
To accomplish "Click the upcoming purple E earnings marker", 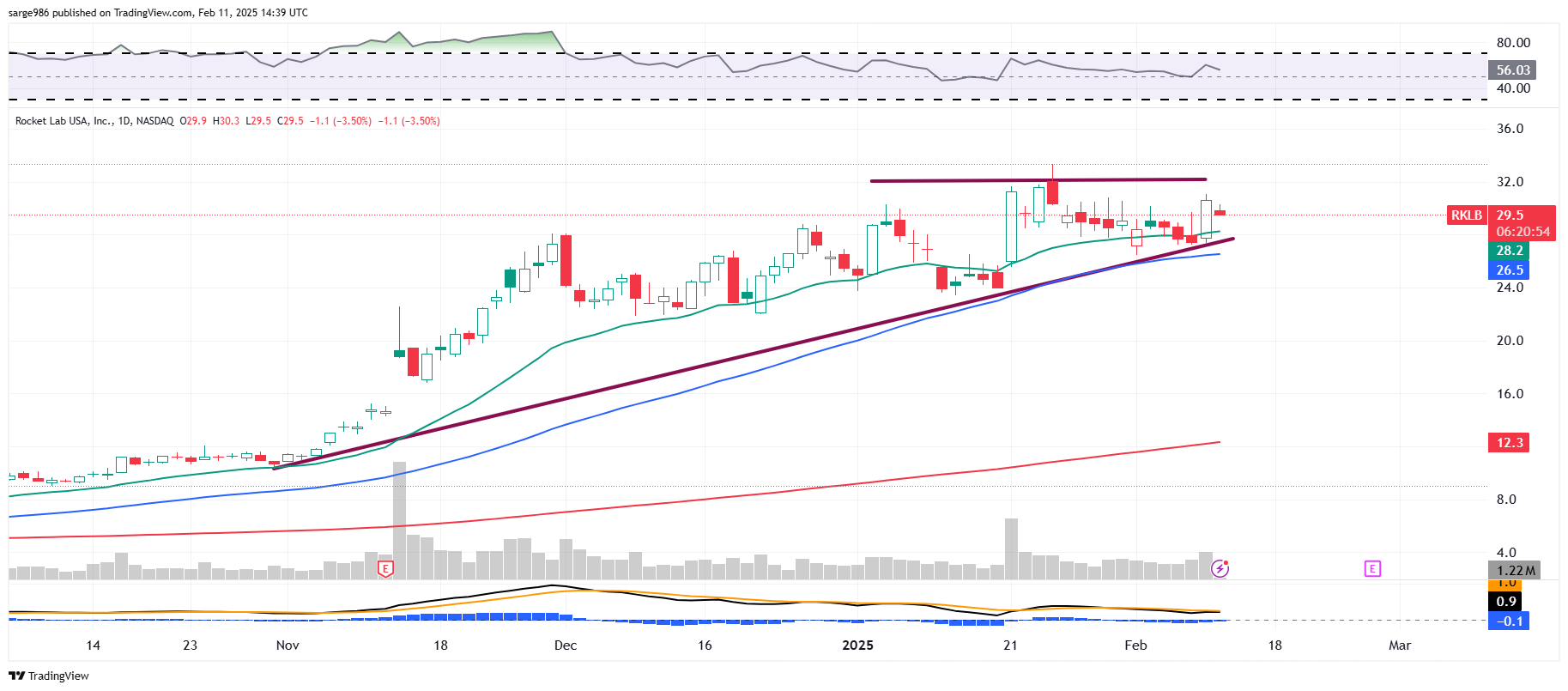I will (x=1372, y=568).
